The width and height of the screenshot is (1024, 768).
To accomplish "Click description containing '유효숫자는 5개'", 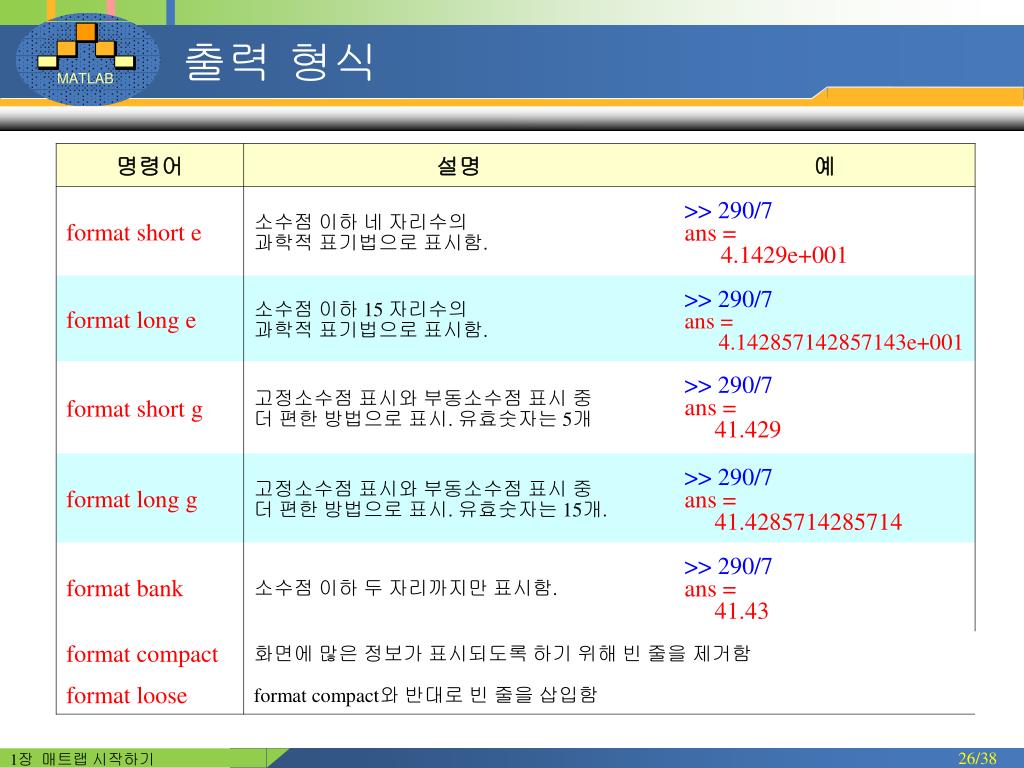I will click(x=423, y=408).
